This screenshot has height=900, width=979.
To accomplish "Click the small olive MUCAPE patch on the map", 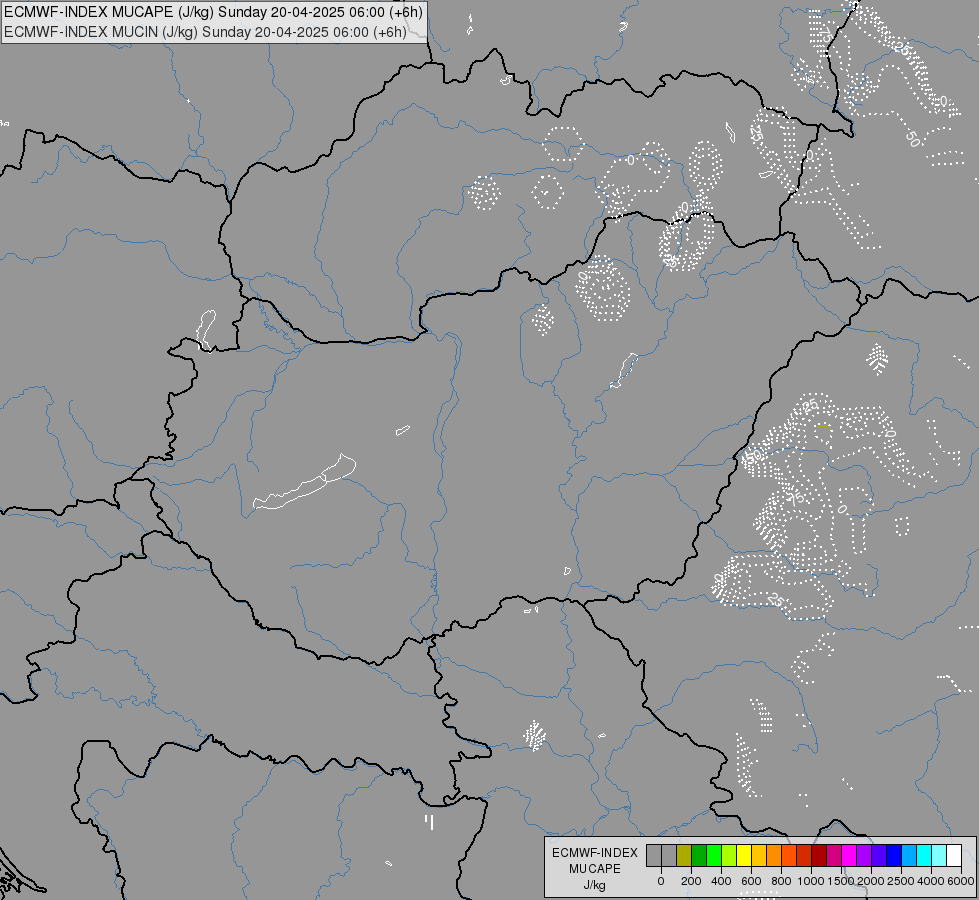I will (823, 426).
